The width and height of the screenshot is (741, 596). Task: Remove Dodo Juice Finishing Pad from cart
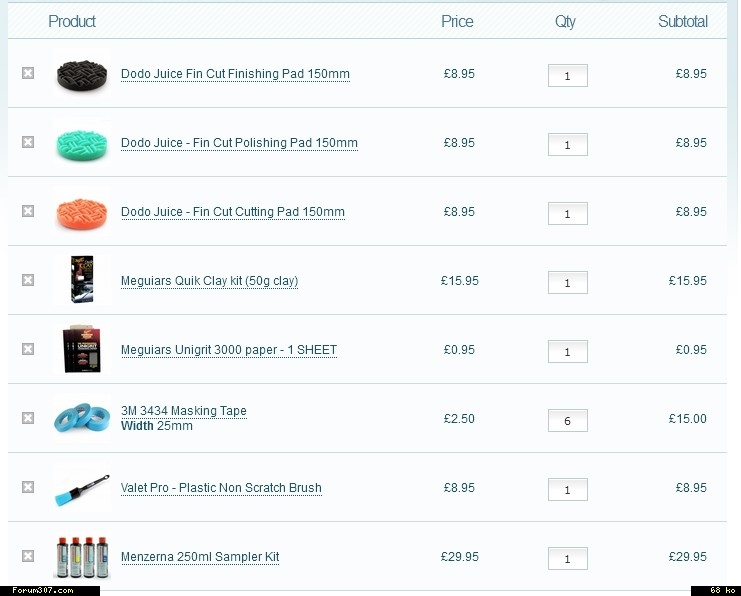(x=28, y=73)
